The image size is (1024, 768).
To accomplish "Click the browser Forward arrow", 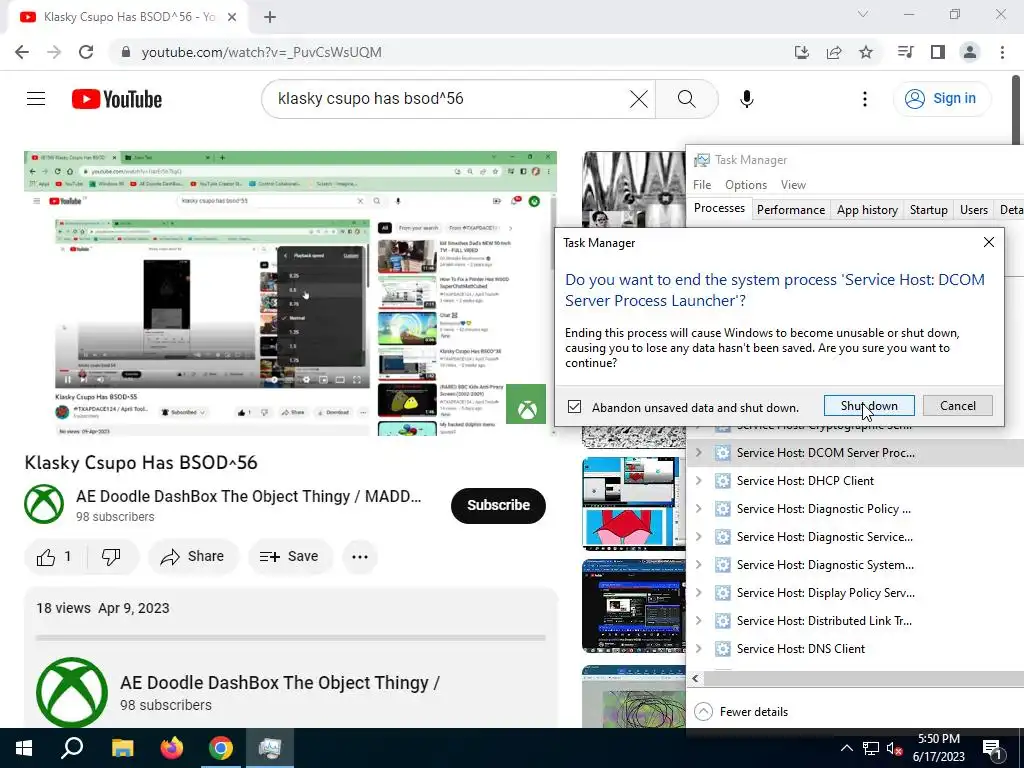I will [x=54, y=52].
